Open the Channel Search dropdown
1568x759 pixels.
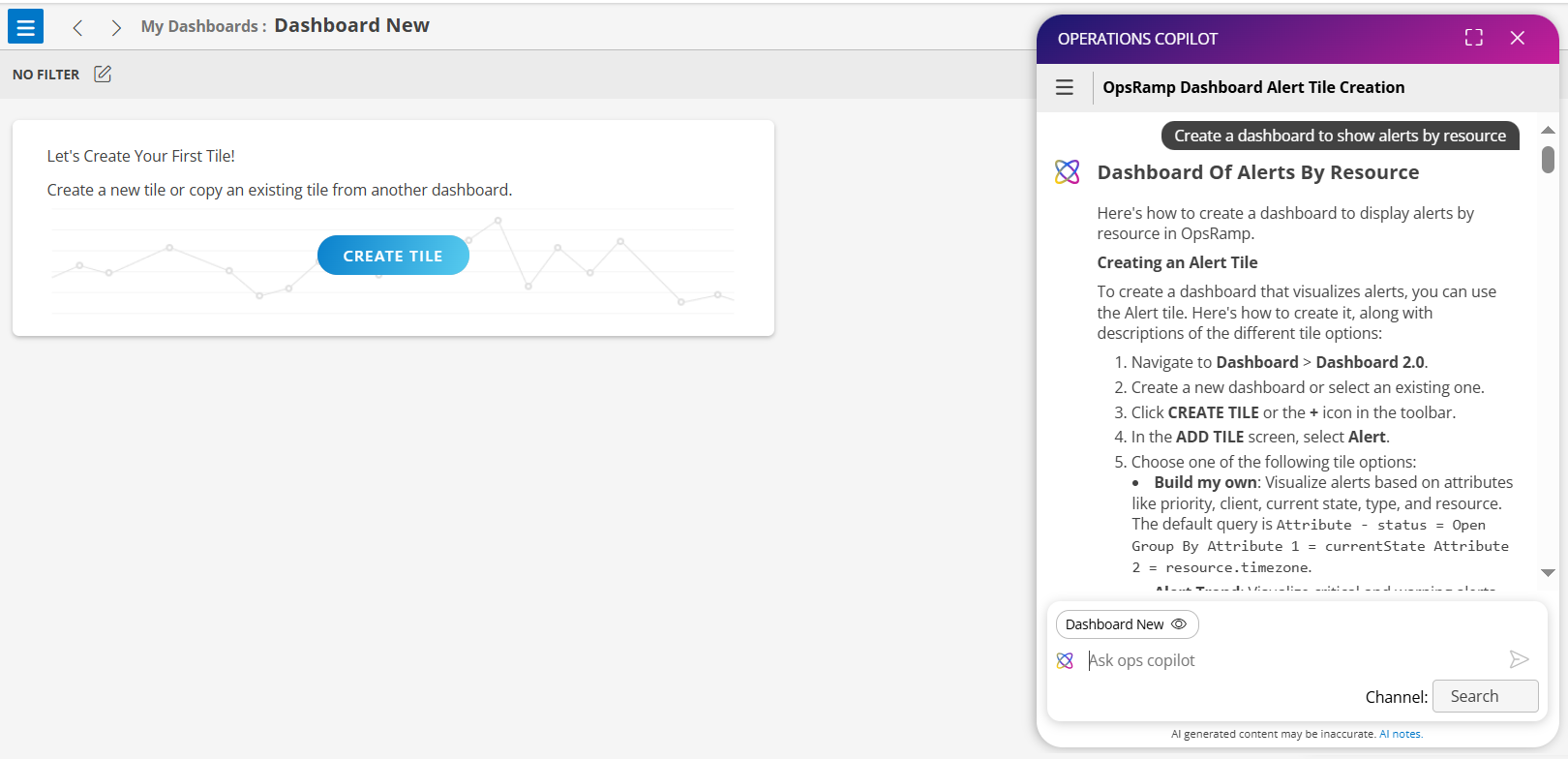(x=1485, y=696)
